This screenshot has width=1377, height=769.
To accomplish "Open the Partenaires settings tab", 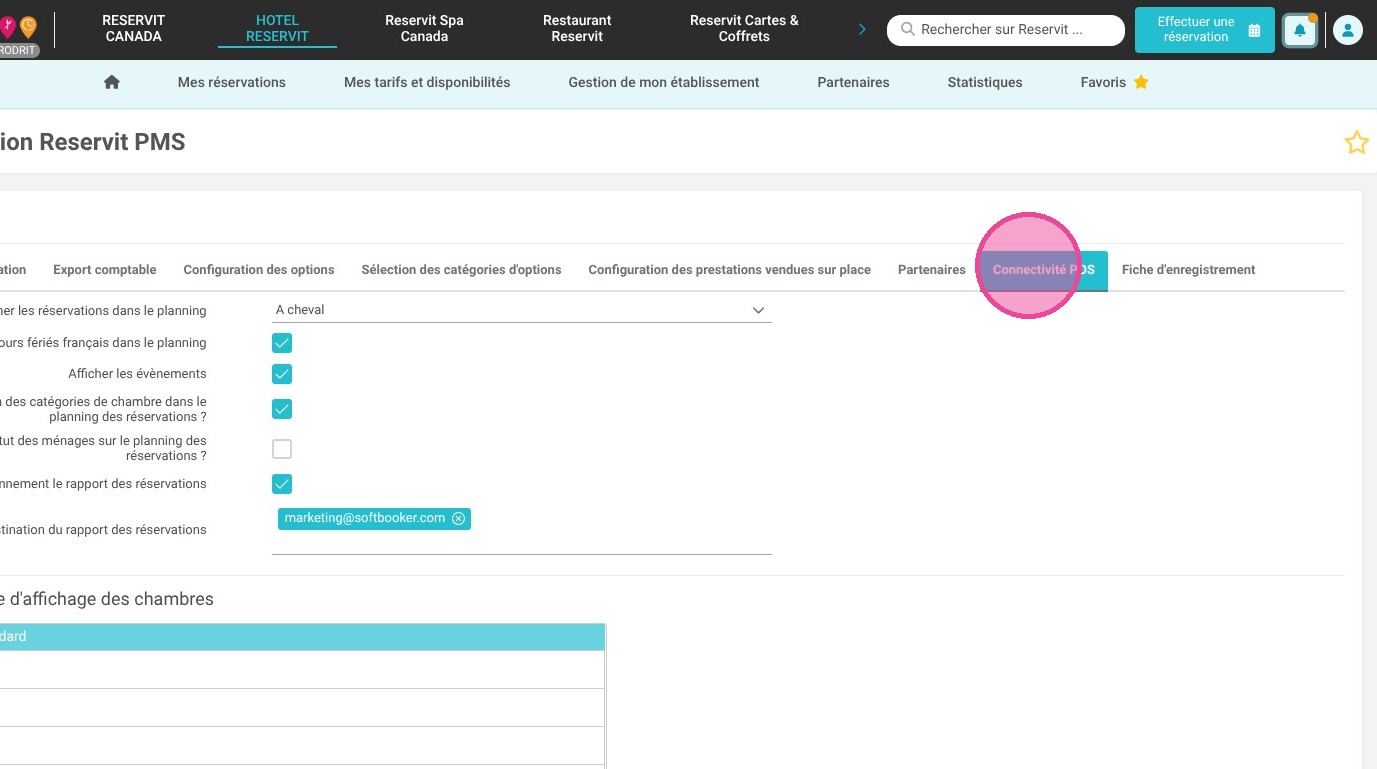I will click(932, 270).
